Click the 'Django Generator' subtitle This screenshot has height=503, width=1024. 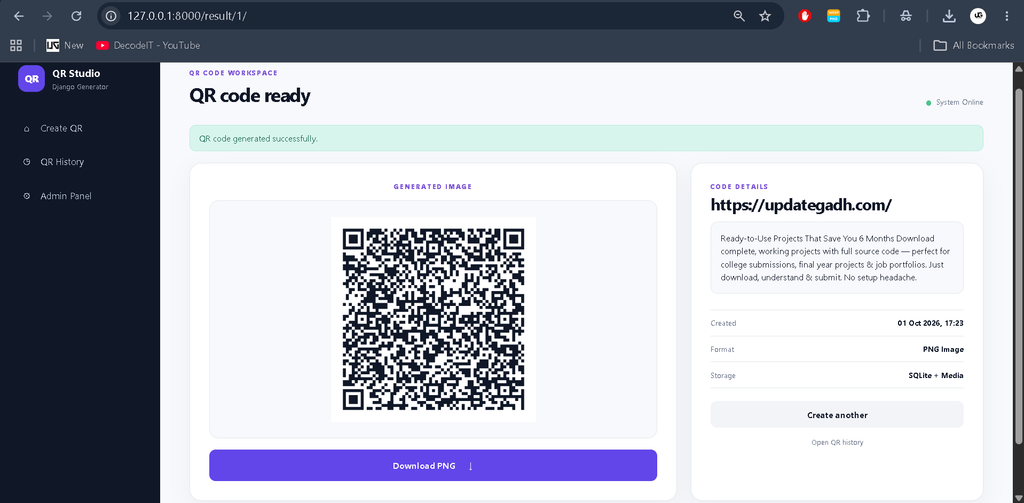(80, 87)
